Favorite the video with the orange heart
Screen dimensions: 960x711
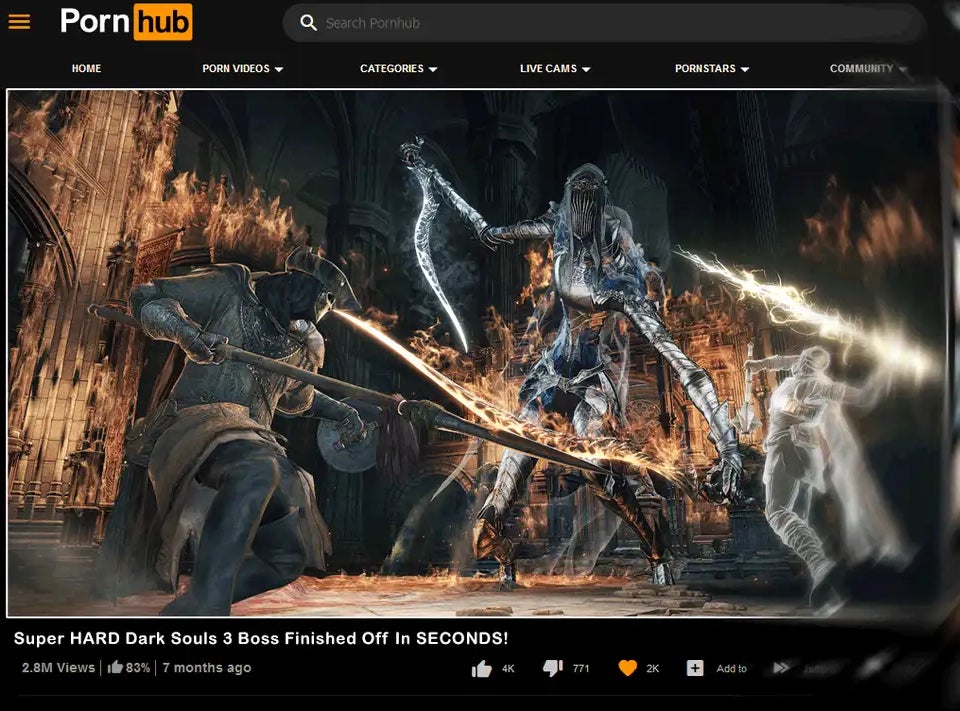coord(627,668)
